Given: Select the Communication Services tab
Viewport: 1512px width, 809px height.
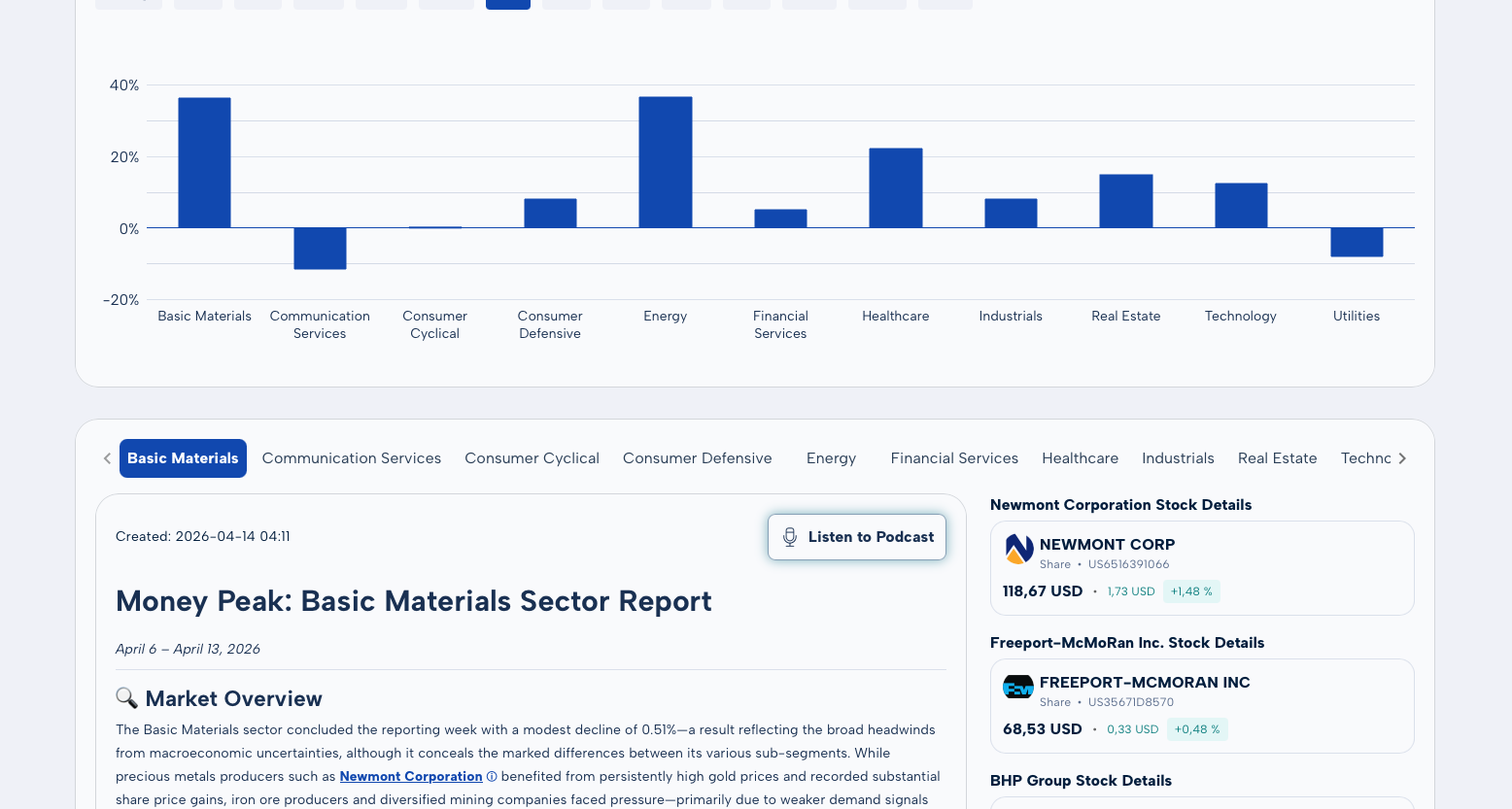Looking at the screenshot, I should point(351,457).
